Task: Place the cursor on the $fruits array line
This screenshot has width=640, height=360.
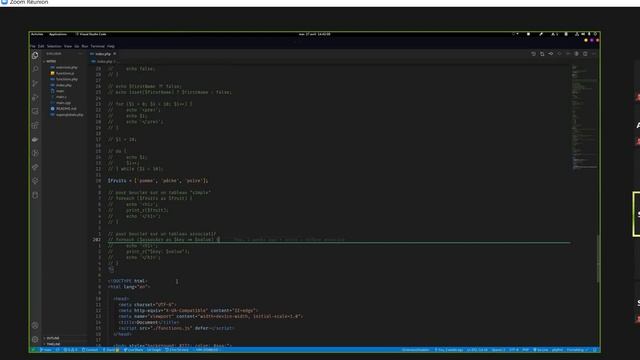Action: [158, 180]
